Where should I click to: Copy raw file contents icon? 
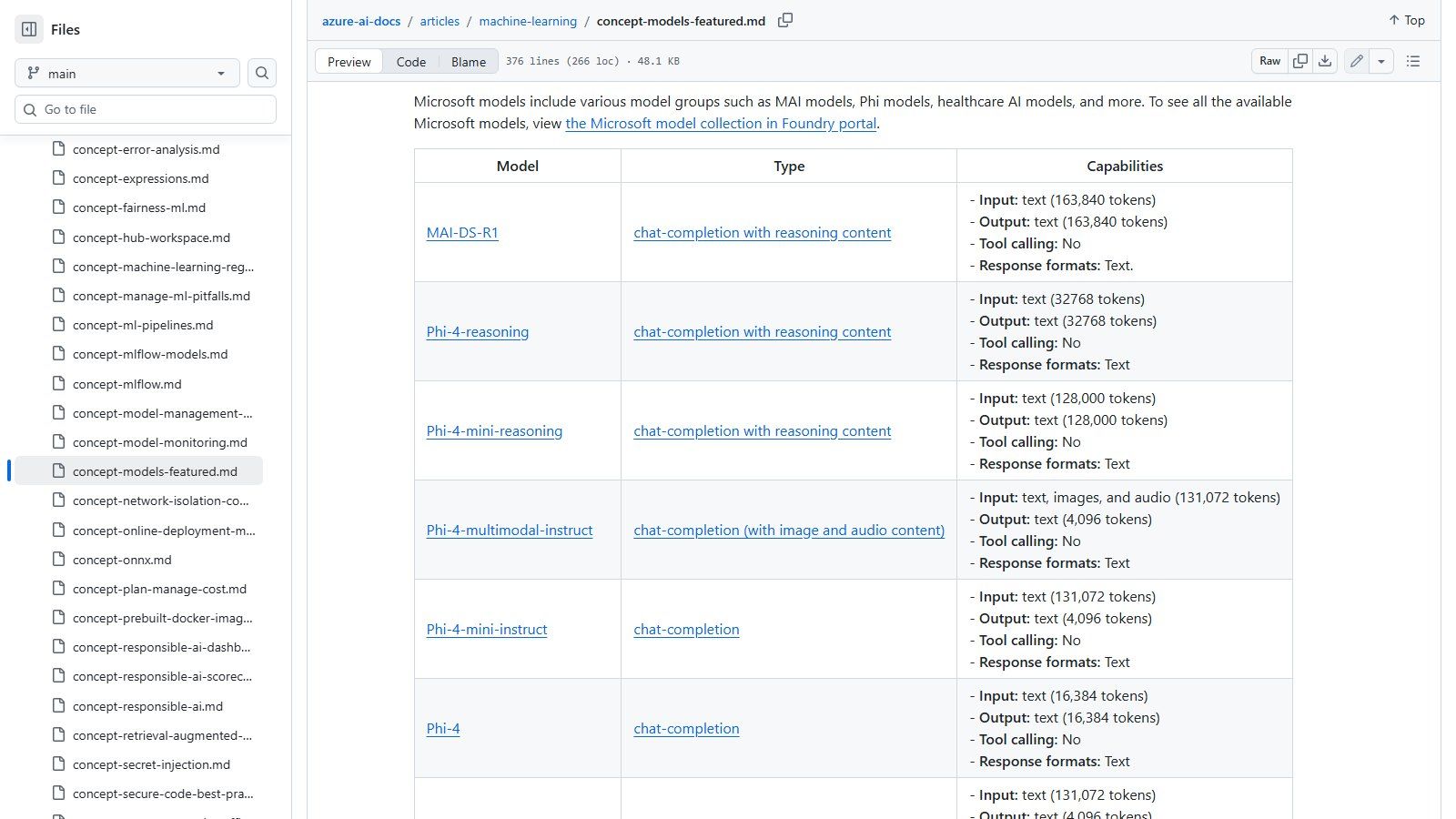coord(1300,61)
